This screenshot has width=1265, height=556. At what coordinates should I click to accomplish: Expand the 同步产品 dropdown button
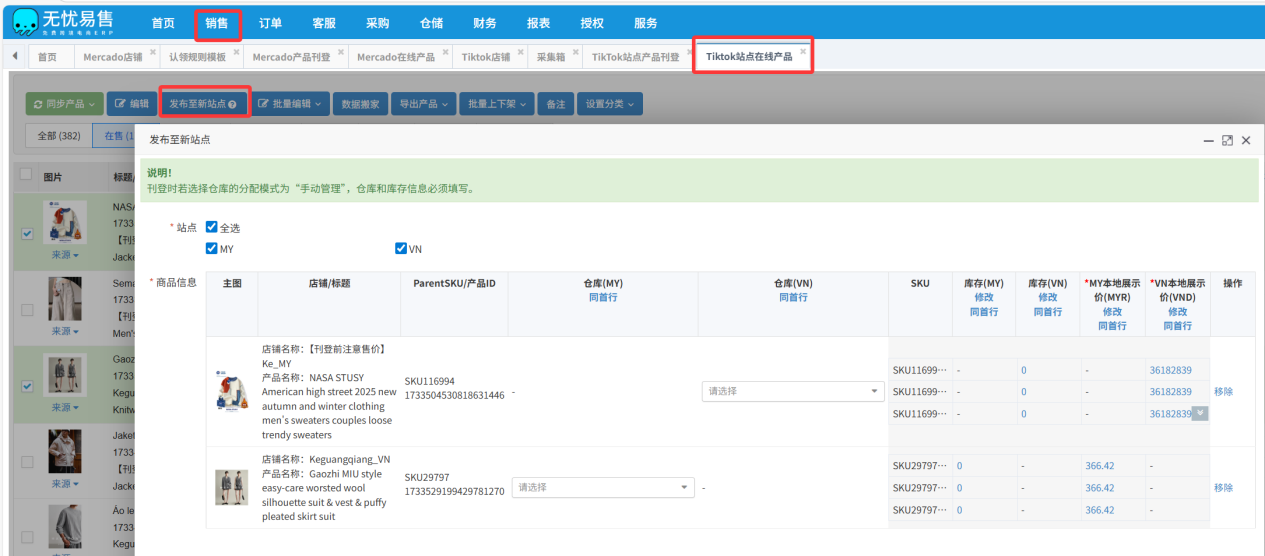click(x=65, y=104)
